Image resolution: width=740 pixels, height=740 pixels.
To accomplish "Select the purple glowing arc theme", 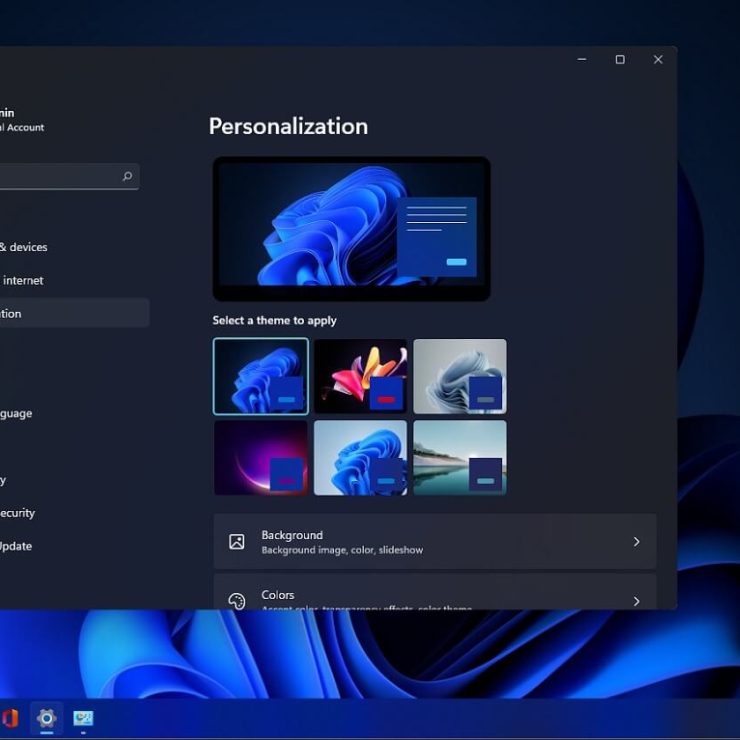I will pyautogui.click(x=261, y=458).
